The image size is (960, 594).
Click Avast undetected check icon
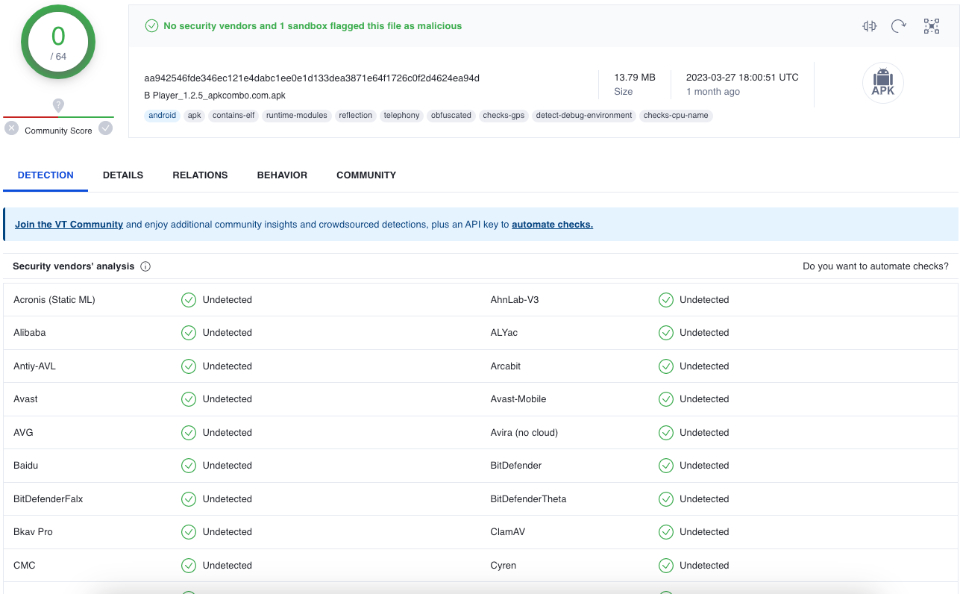point(189,399)
